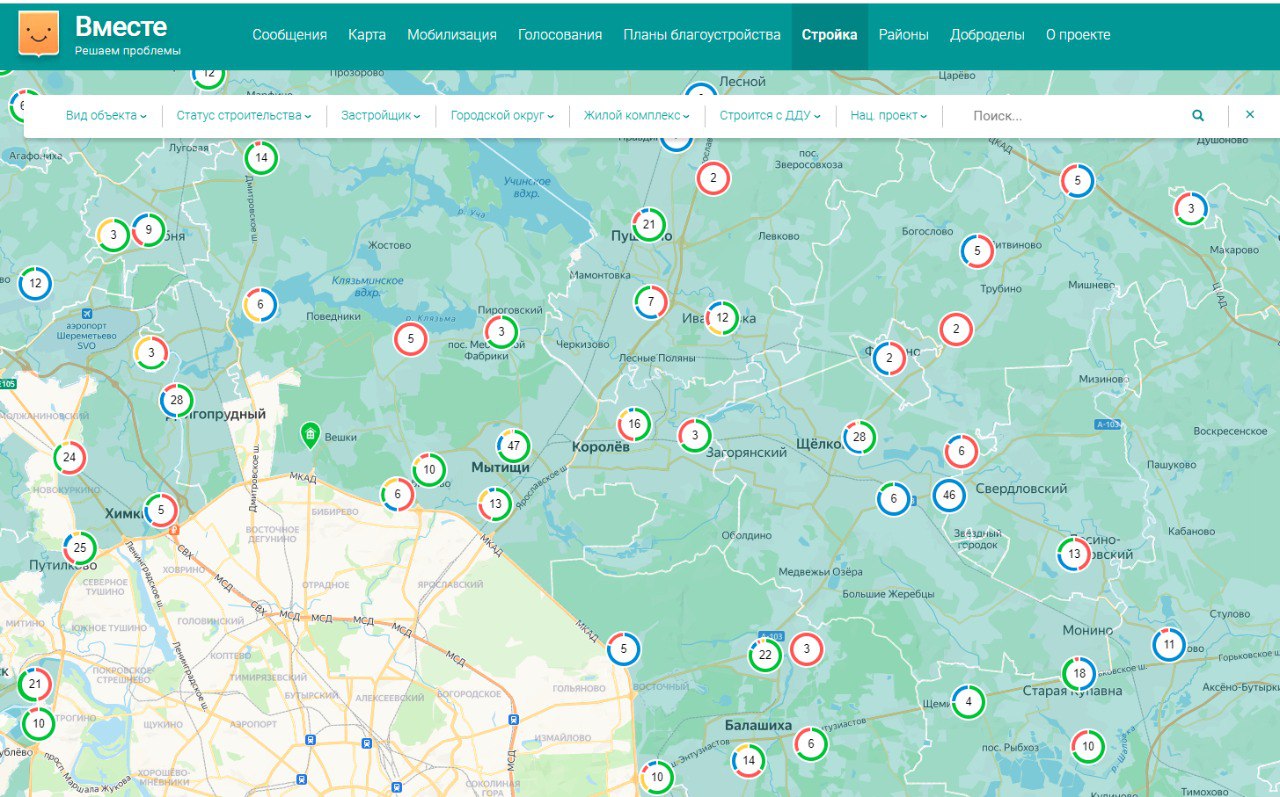Click cluster marker 22 above Балашиха

point(765,655)
